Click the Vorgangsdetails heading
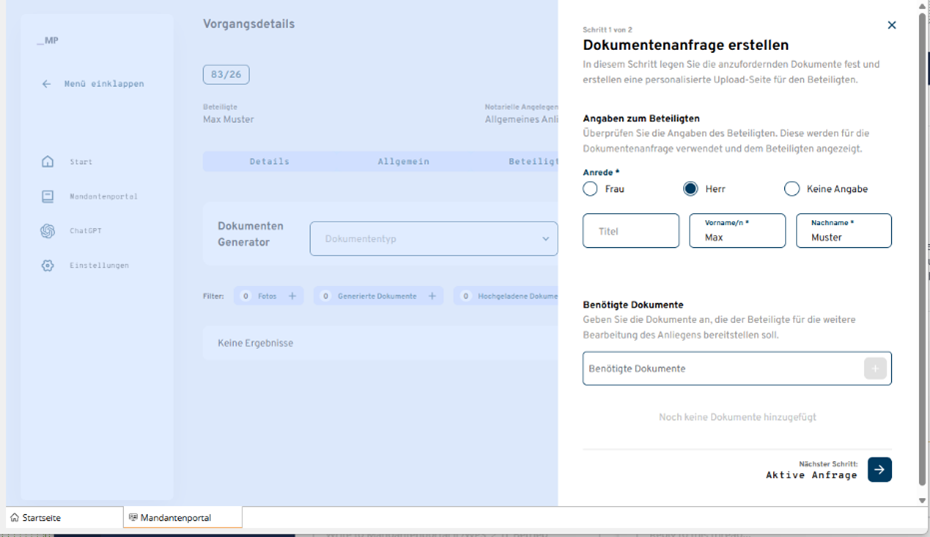930x537 pixels. pos(249,24)
